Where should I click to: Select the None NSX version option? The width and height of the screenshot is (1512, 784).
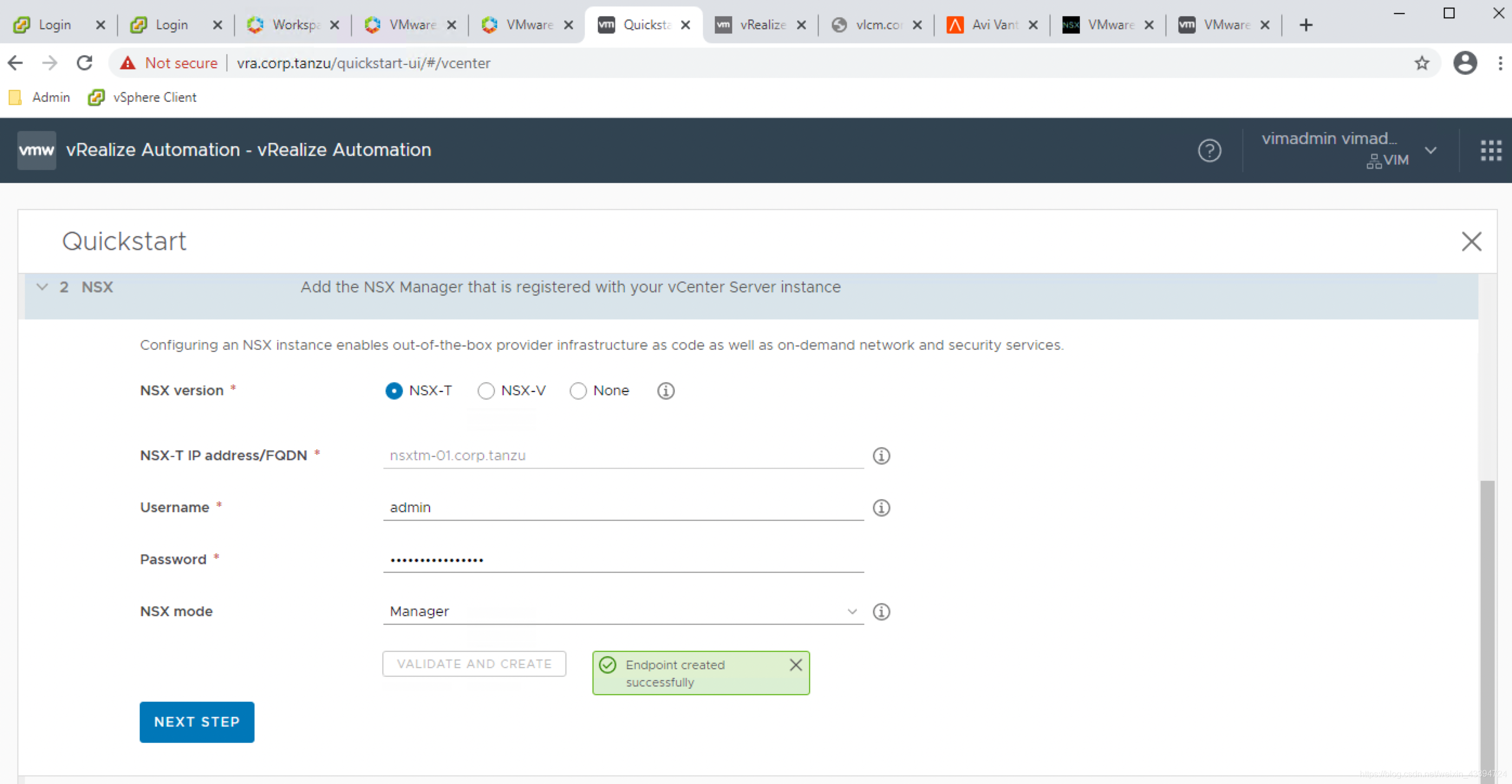[x=578, y=391]
